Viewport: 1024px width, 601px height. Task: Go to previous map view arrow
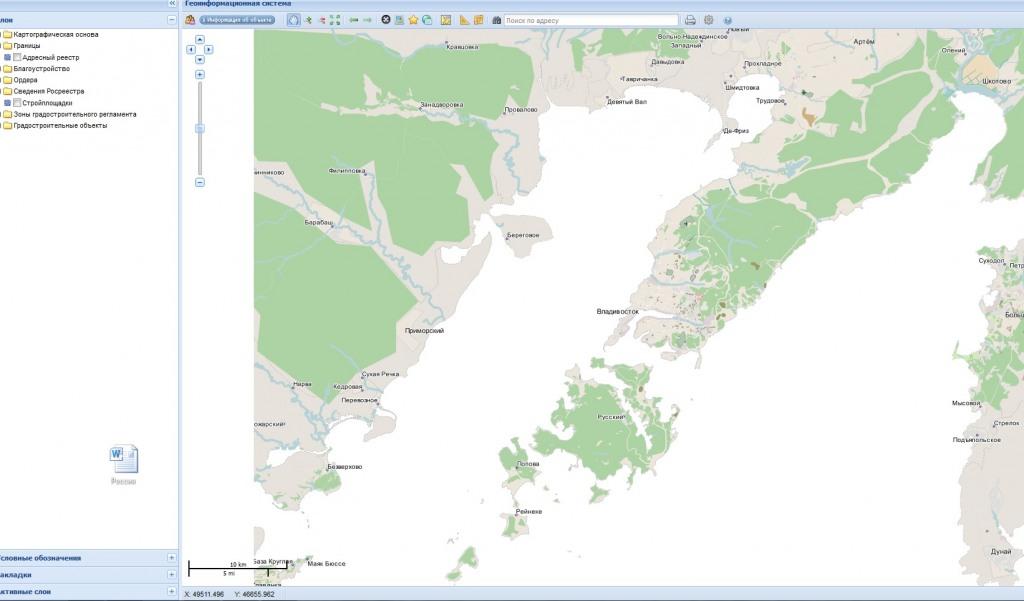pyautogui.click(x=353, y=20)
